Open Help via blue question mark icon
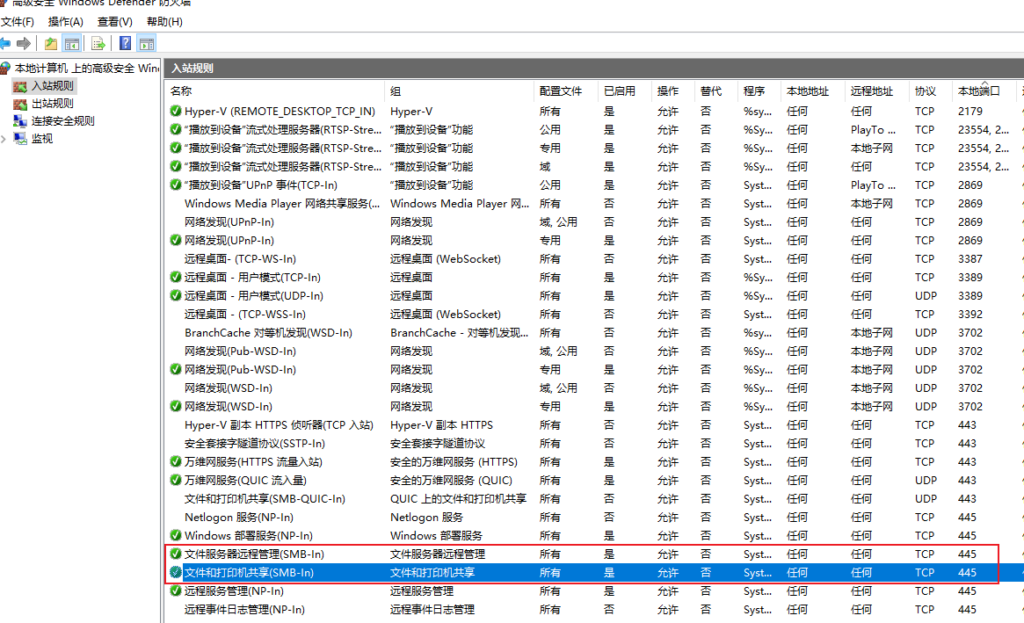1024x623 pixels. (x=125, y=43)
